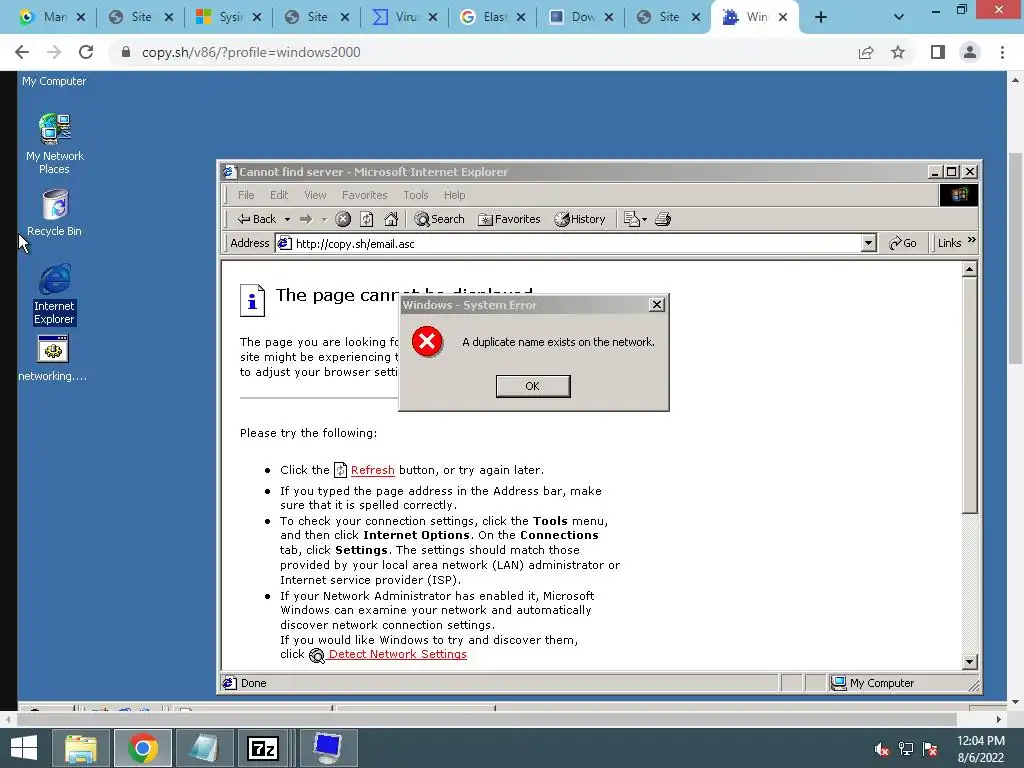The width and height of the screenshot is (1024, 768).
Task: Click the IE page scrollbar down arrow
Action: 970,662
